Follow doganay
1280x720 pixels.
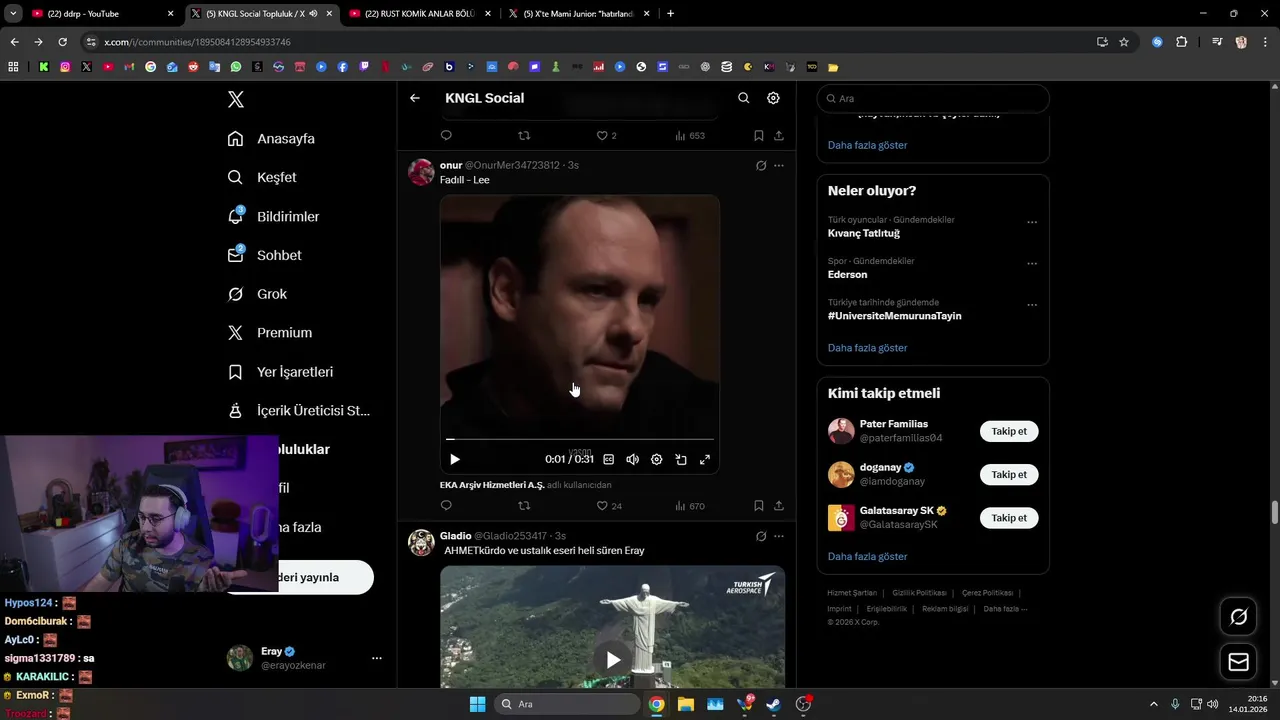click(x=1009, y=474)
